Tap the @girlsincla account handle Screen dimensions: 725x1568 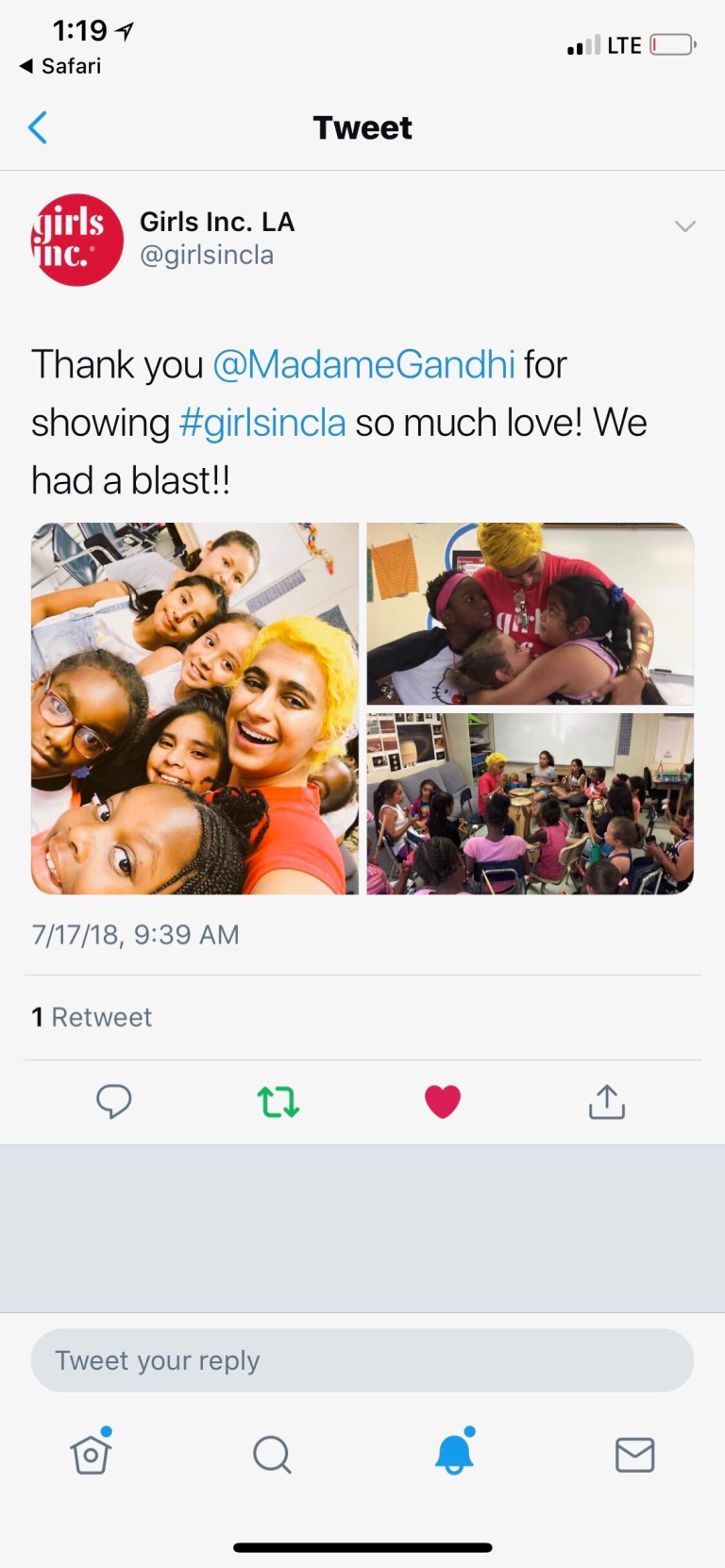click(207, 255)
